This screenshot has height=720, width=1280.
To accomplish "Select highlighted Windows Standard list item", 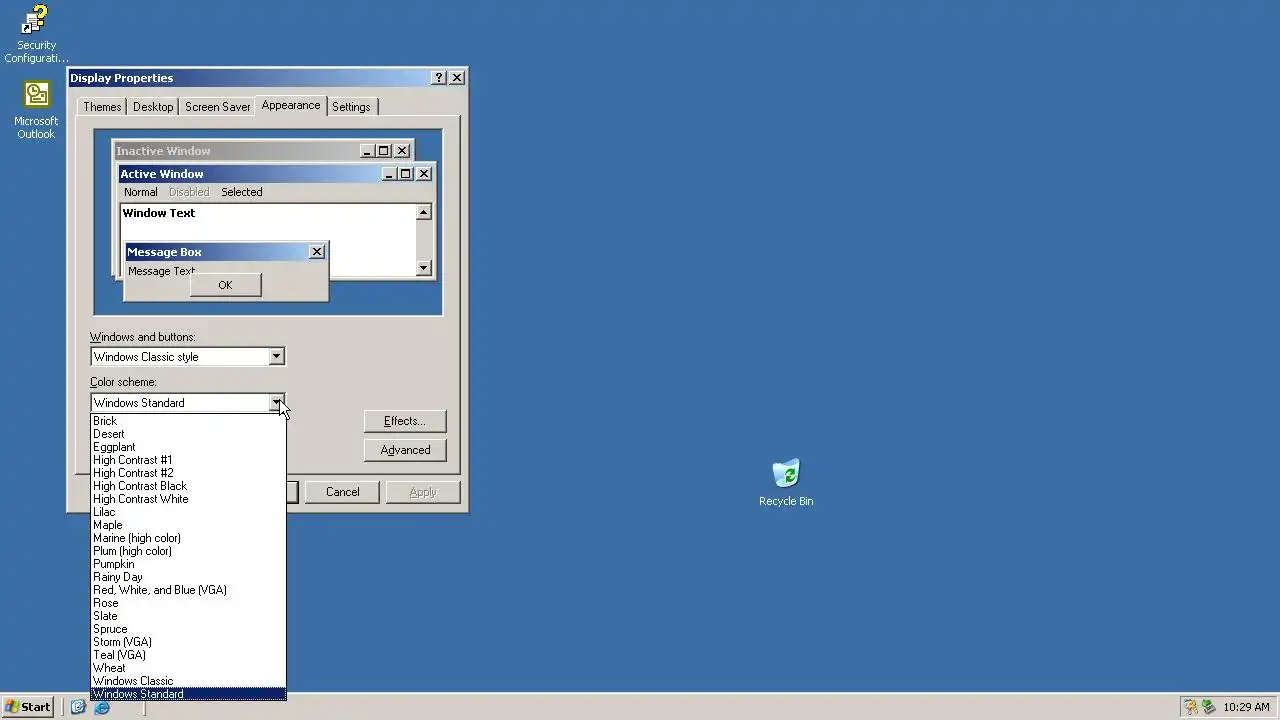I will (188, 694).
